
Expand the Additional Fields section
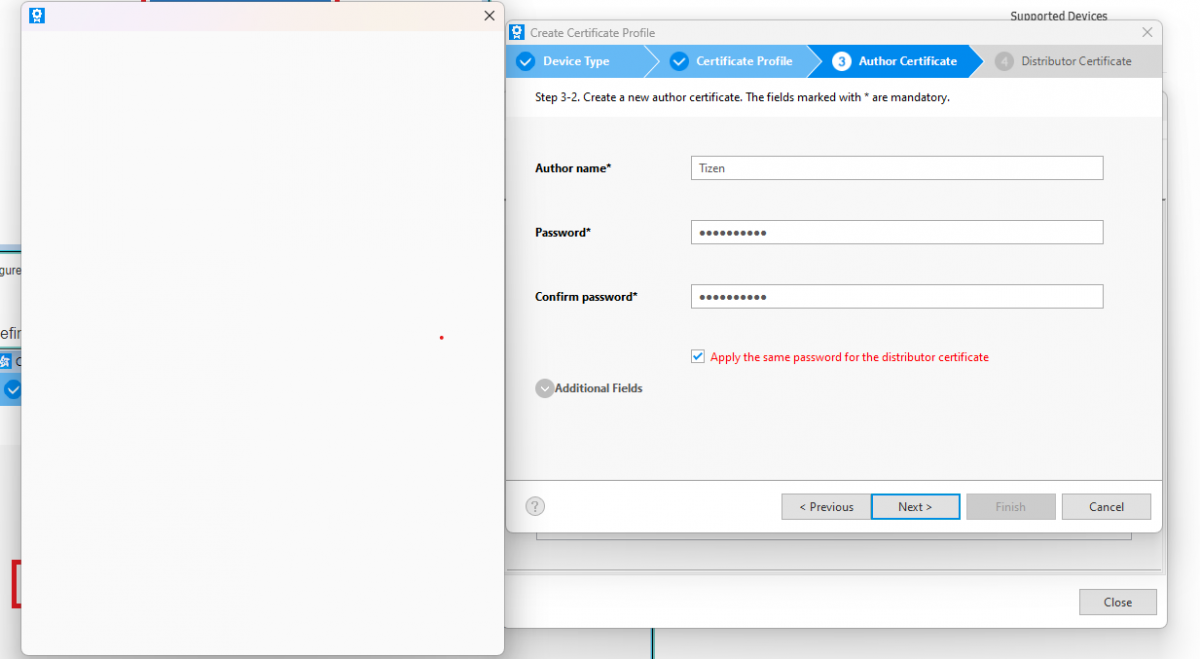545,388
